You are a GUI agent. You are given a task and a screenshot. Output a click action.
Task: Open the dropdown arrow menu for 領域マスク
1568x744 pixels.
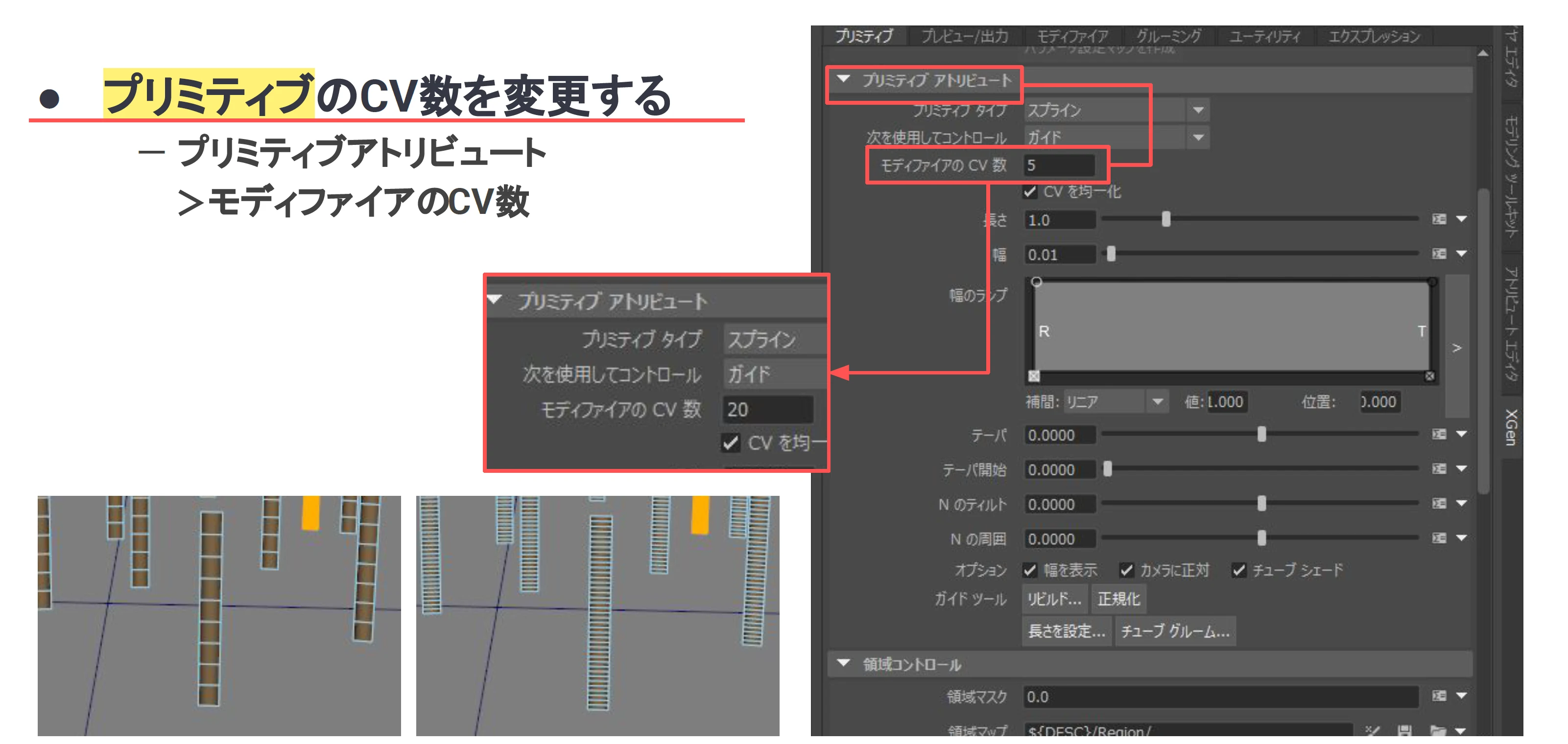click(1461, 696)
